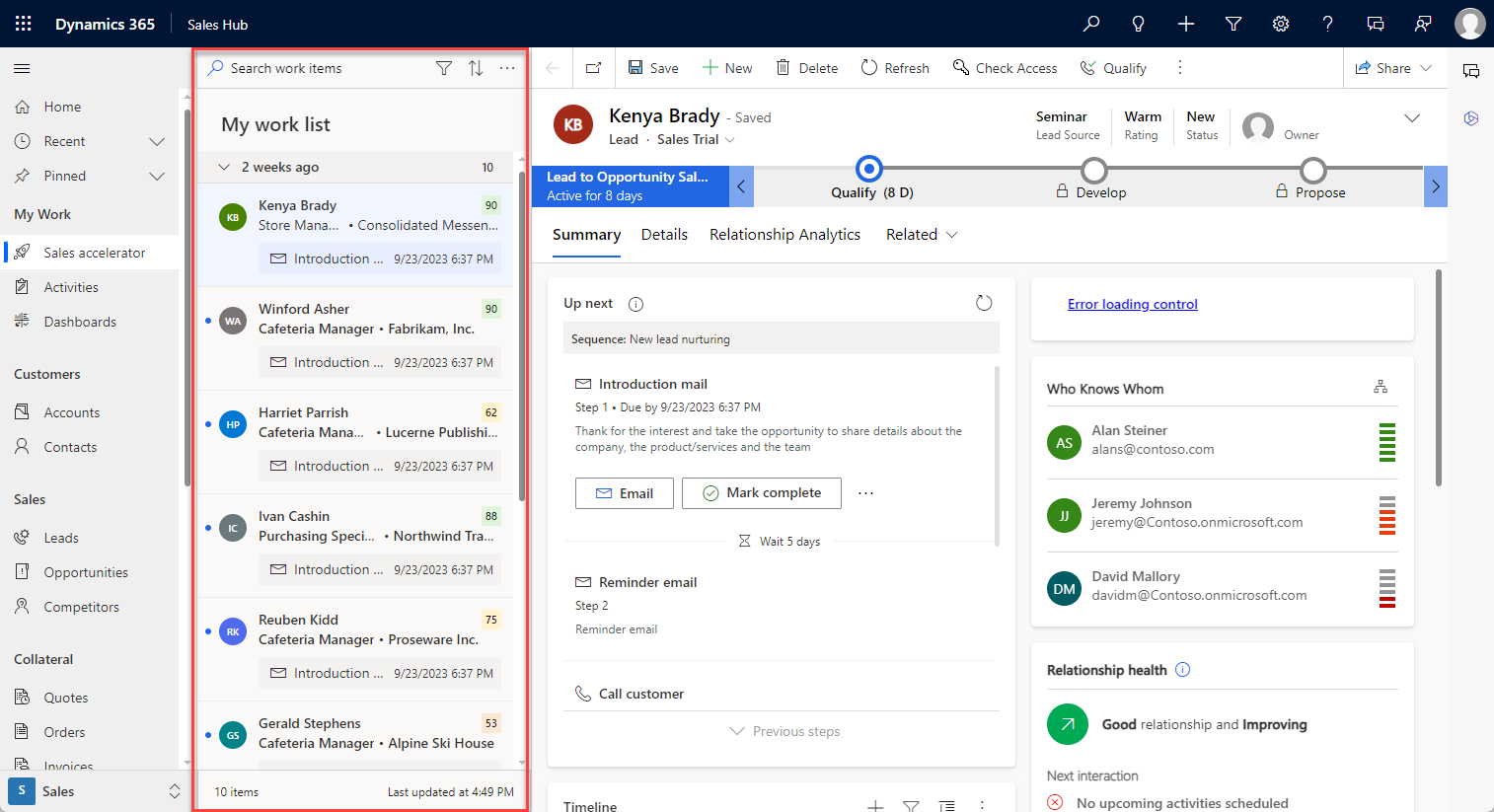Click Search work items field
Screen dimensions: 1494x812
(316, 68)
